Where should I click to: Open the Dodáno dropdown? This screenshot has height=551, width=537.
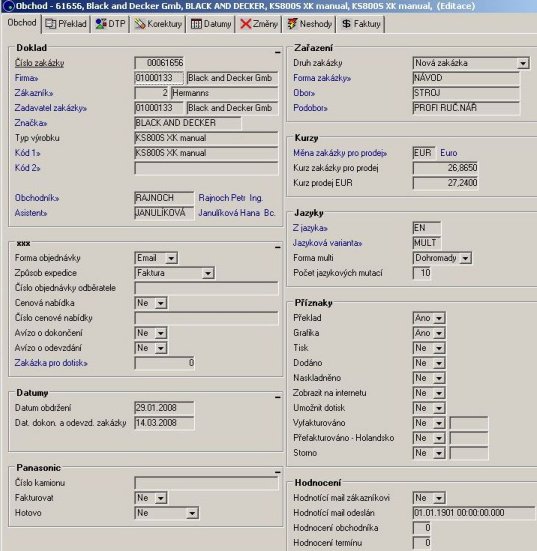(x=439, y=363)
